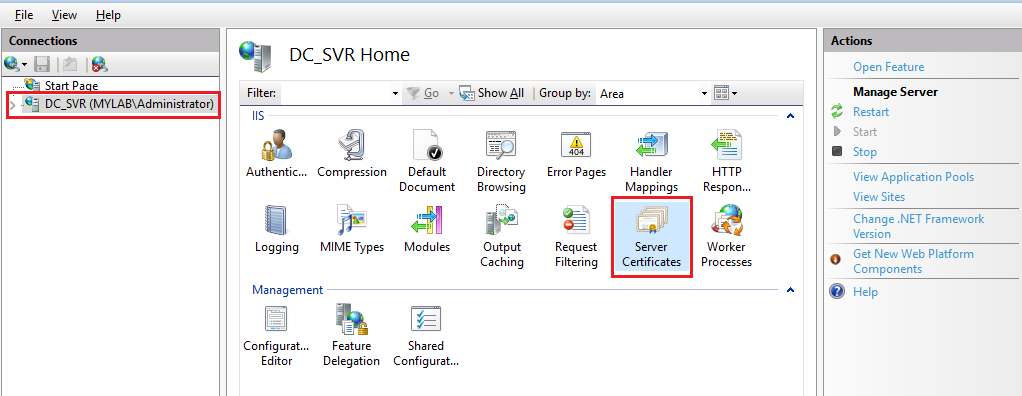Open the Logging feature

[x=276, y=220]
